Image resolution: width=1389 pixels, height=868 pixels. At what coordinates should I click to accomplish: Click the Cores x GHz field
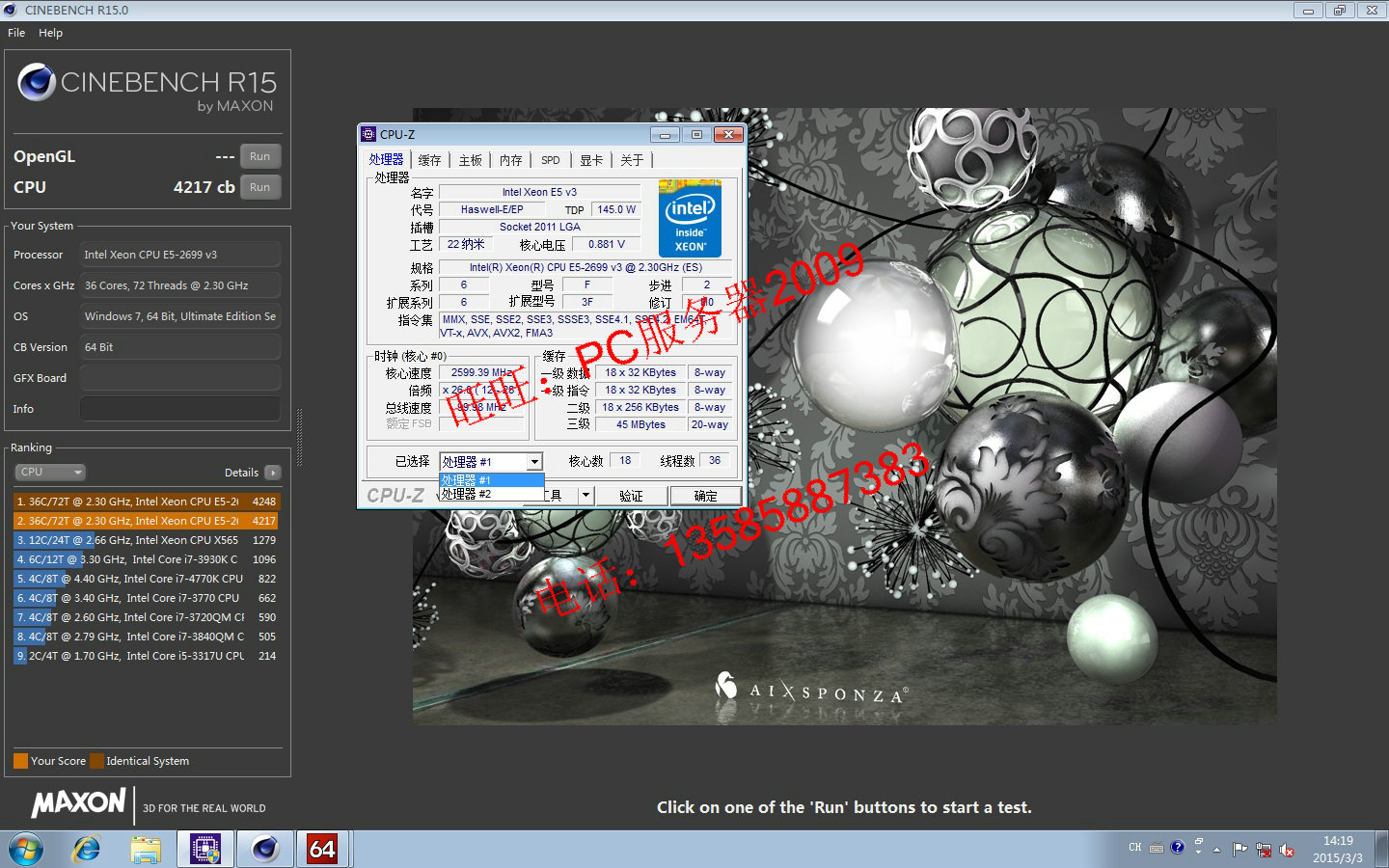coord(180,285)
